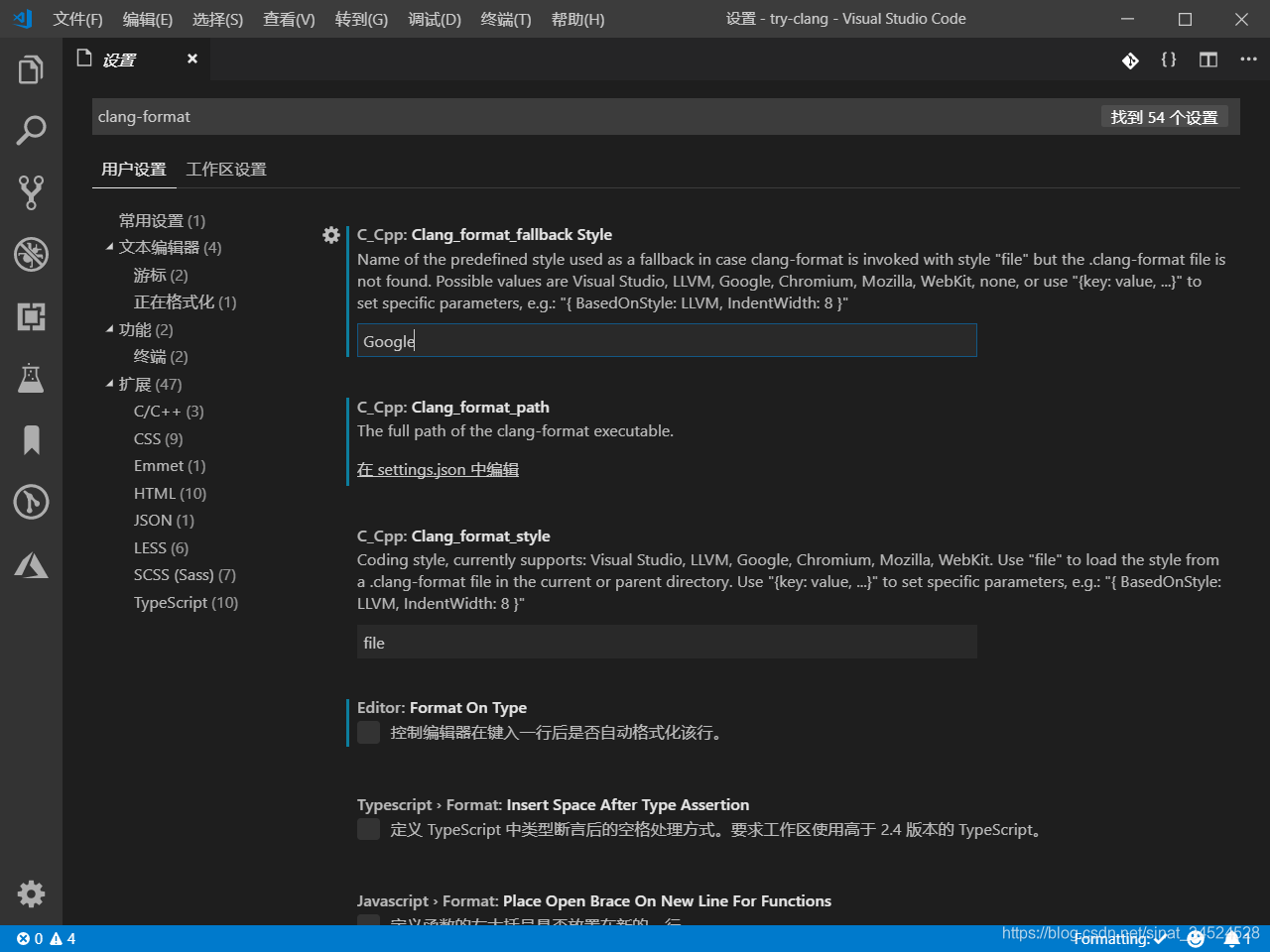The image size is (1270, 952).
Task: Click the errors count icon in status bar
Action: tap(30, 938)
